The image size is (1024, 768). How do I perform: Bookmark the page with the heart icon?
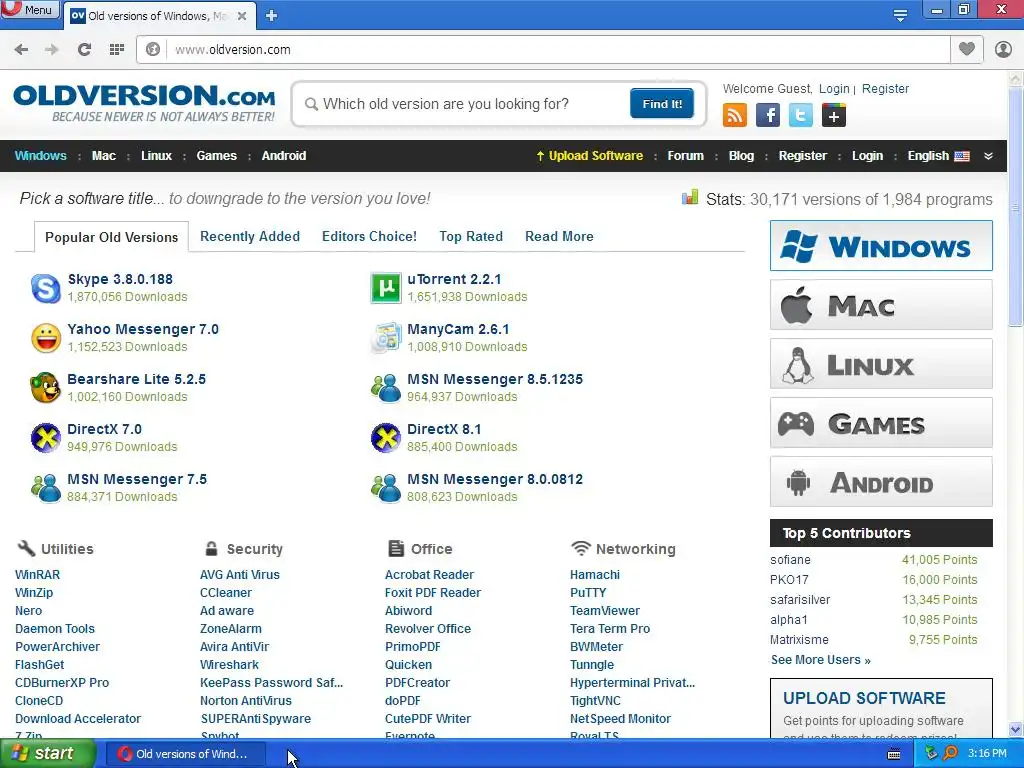pyautogui.click(x=967, y=49)
